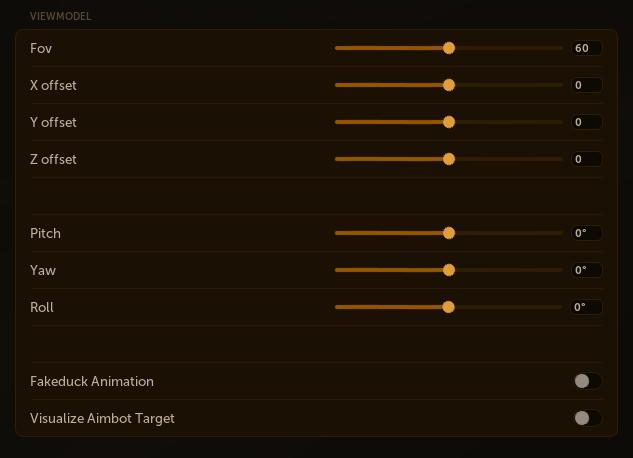This screenshot has height=458, width=633.
Task: Click the X offset slider handle
Action: (449, 85)
